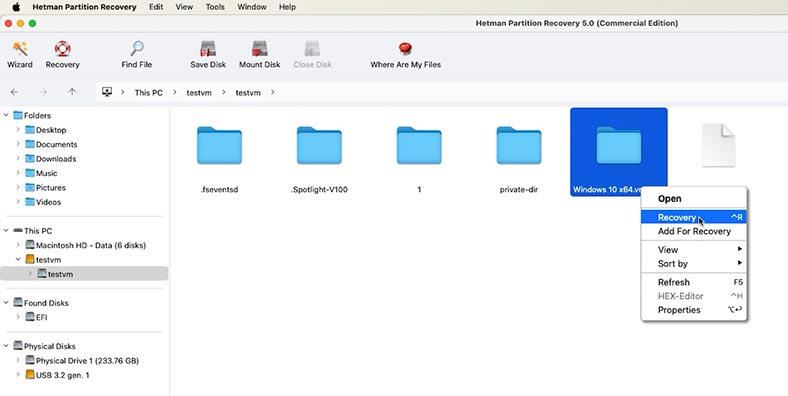Select Macintosh HD - Data (6 disks)
This screenshot has width=788, height=396.
pos(90,245)
